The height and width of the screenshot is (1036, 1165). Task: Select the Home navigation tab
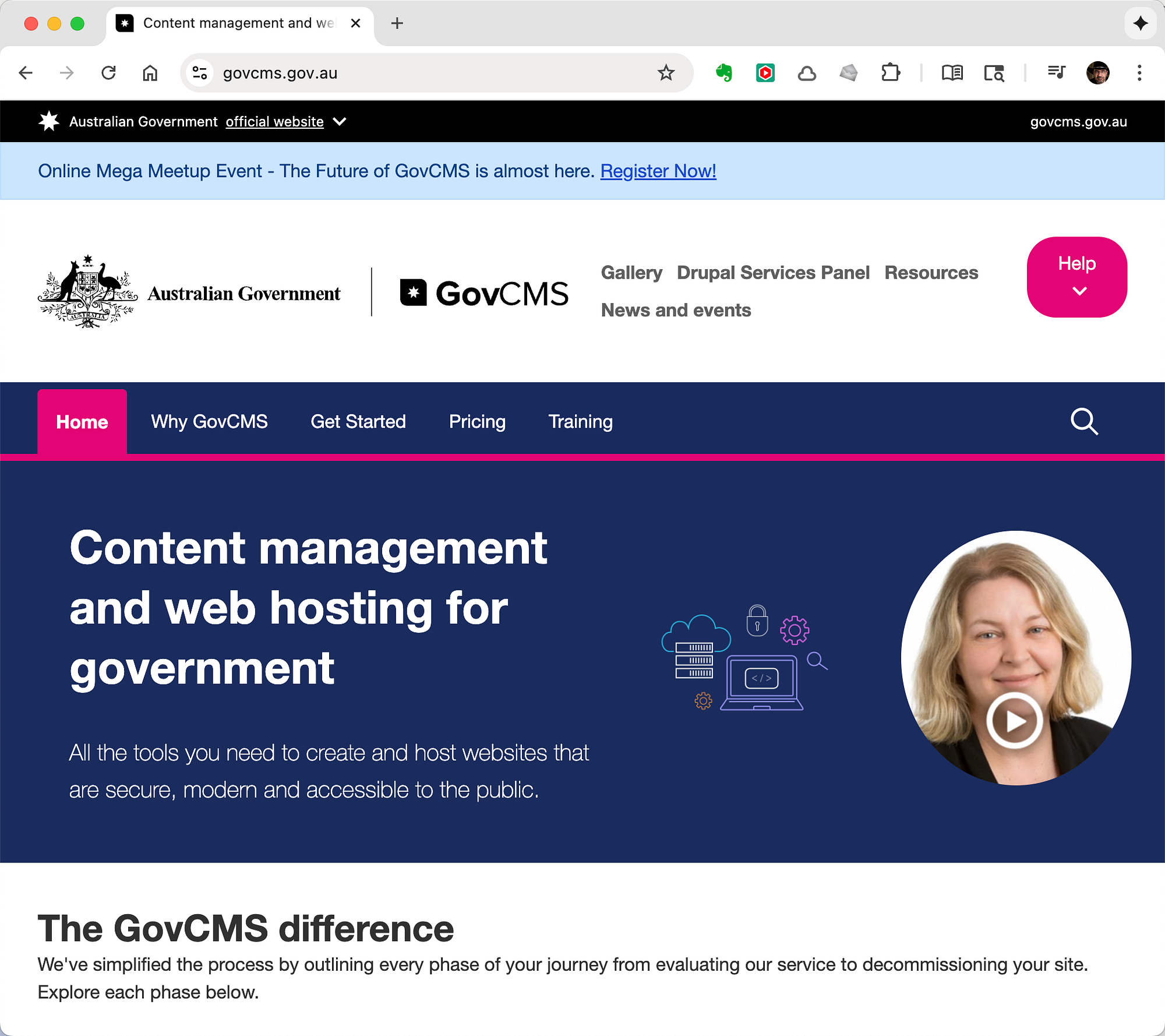point(82,422)
